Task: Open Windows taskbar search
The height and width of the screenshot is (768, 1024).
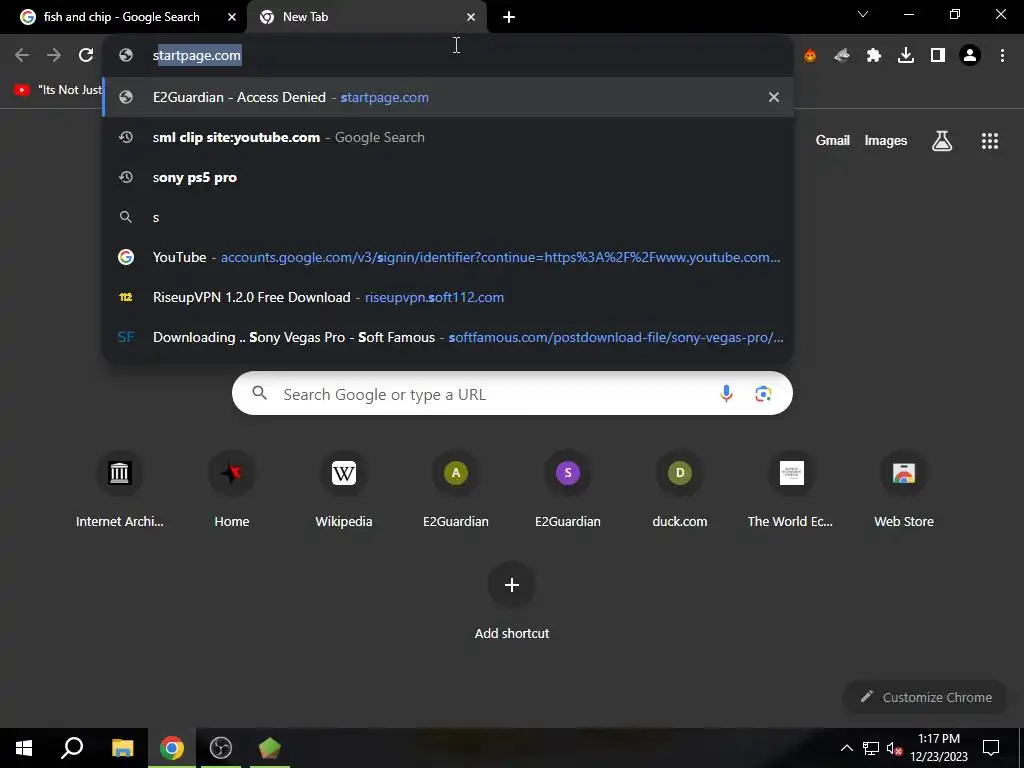Action: click(72, 748)
